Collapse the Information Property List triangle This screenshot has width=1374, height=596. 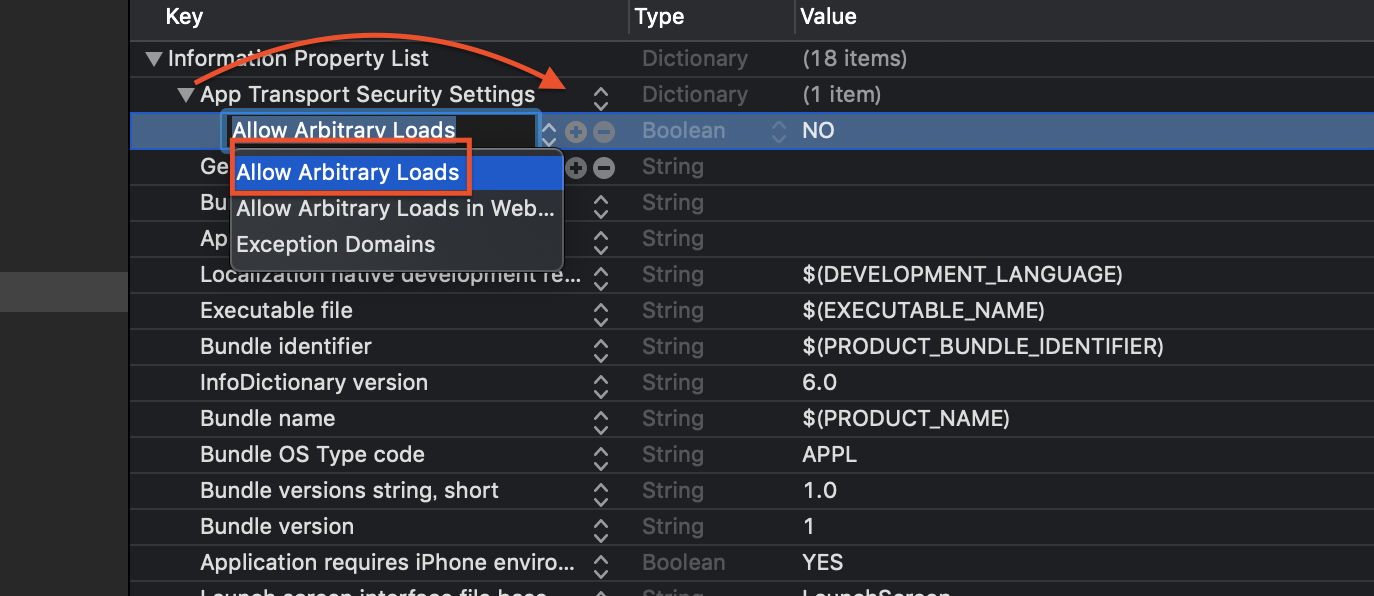click(x=153, y=59)
